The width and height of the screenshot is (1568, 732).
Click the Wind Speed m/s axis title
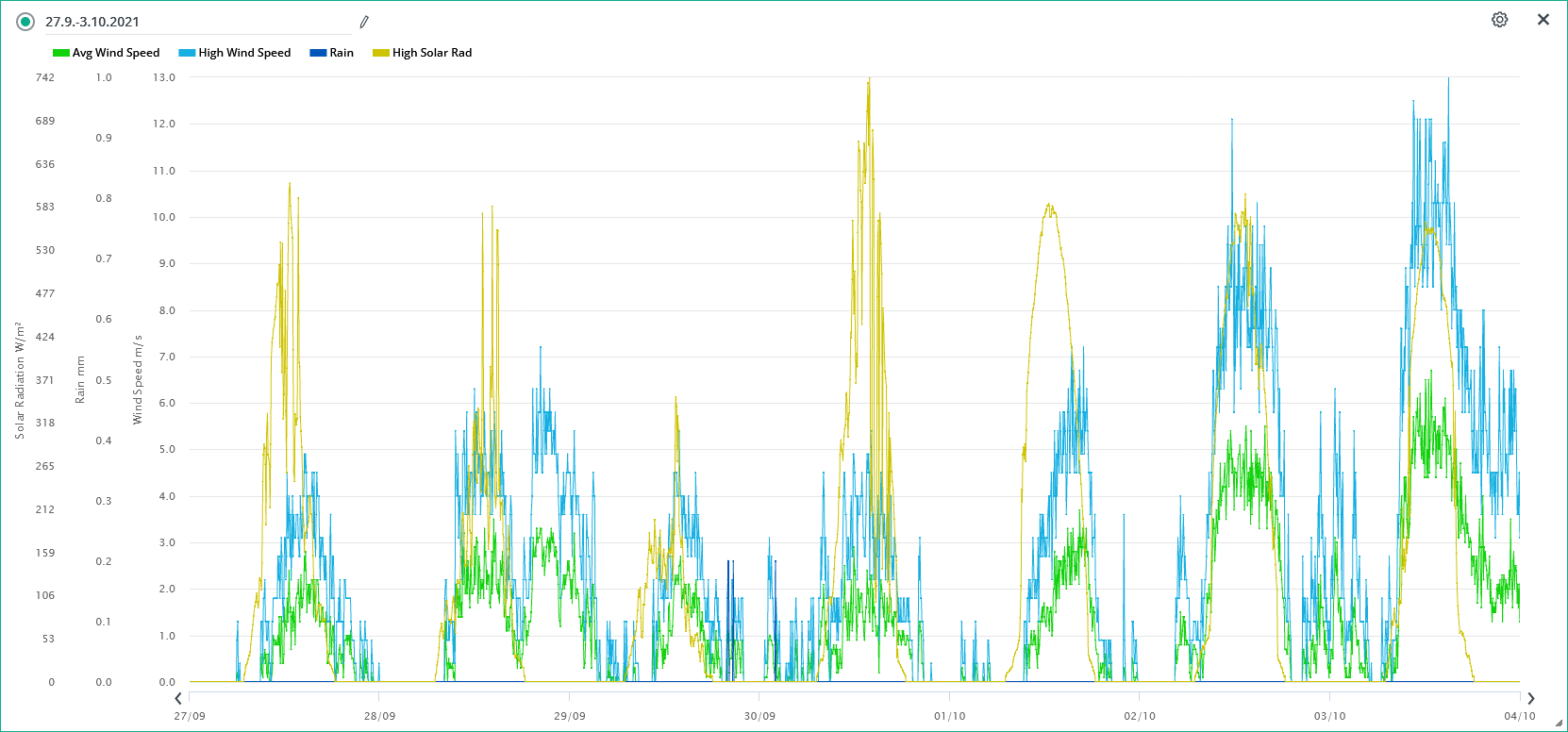tap(138, 380)
